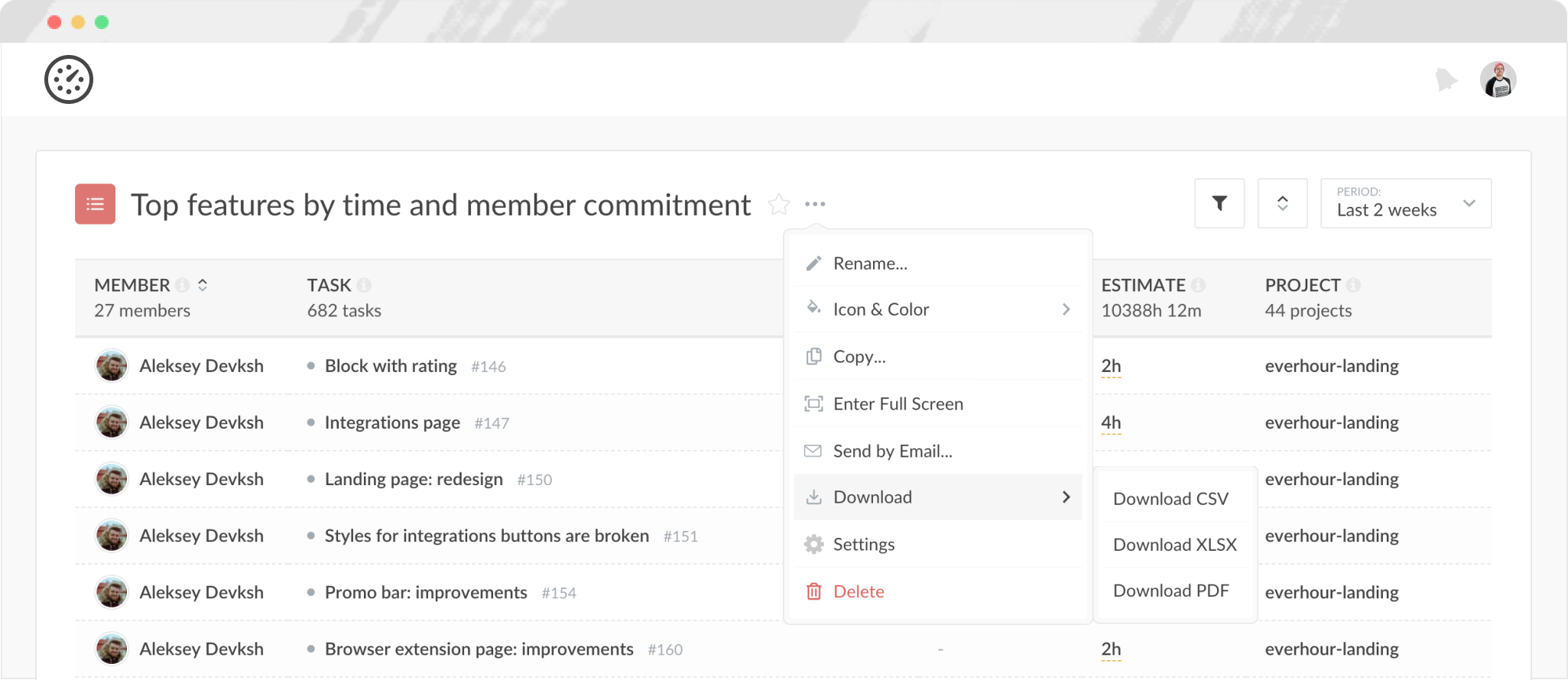Click the Delete option in red
The width and height of the screenshot is (1568, 680).
(x=859, y=591)
